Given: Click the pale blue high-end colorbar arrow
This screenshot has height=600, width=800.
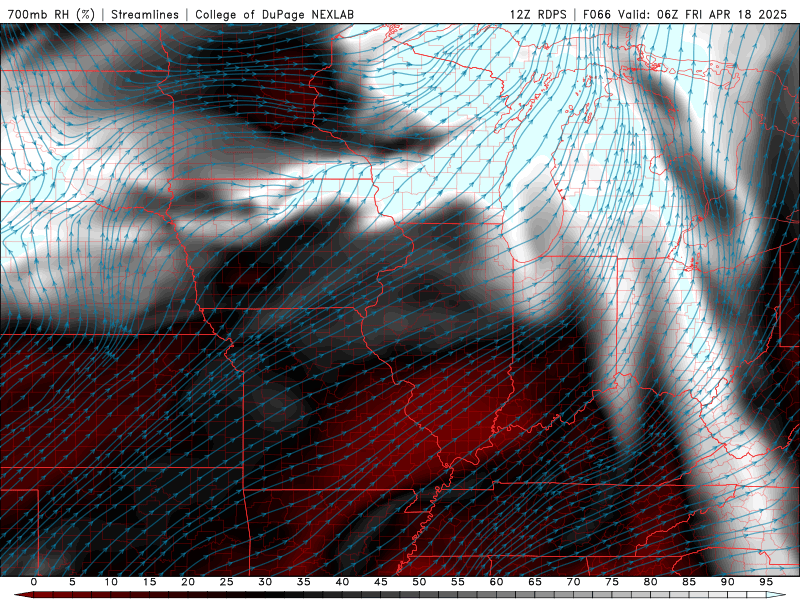Looking at the screenshot, I should 776,595.
